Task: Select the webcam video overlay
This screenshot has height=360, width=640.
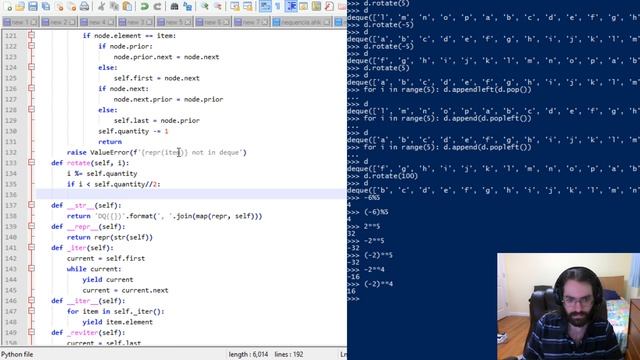Action: (568, 307)
